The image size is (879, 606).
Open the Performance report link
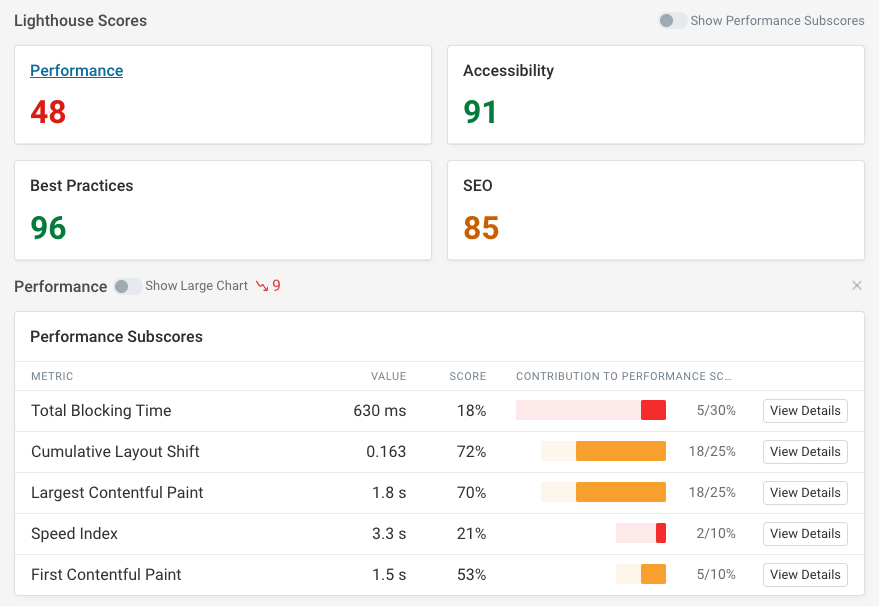[76, 70]
